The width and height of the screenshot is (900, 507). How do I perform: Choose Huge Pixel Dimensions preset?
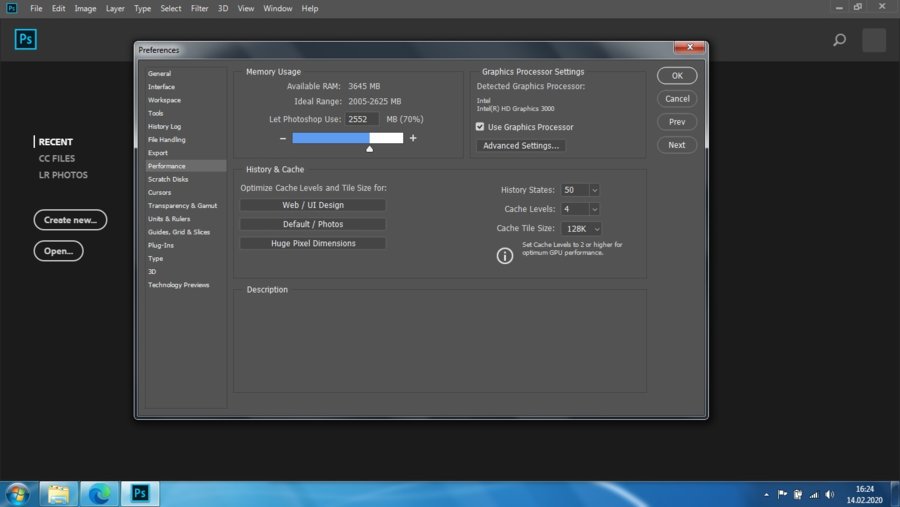click(313, 243)
